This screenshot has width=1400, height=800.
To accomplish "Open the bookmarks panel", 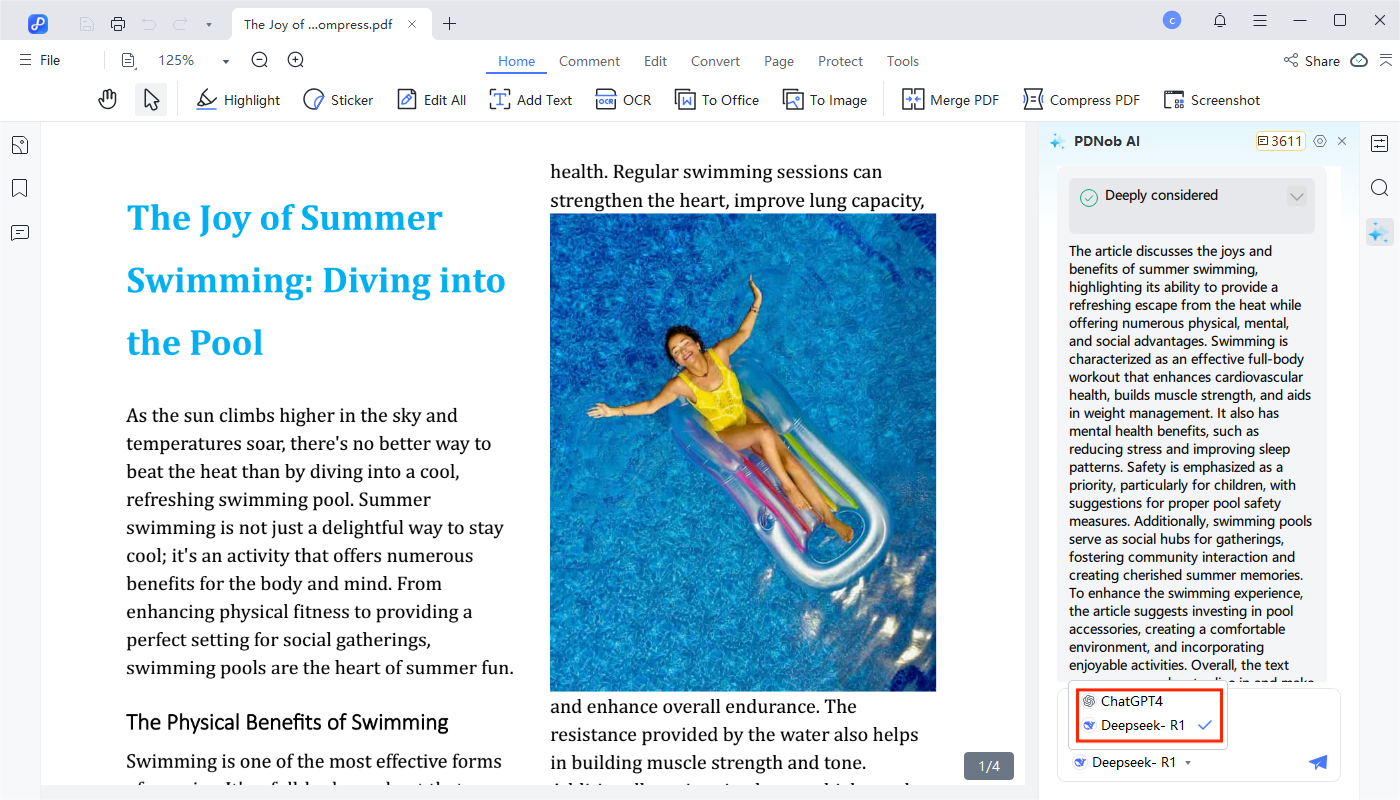I will [x=19, y=188].
